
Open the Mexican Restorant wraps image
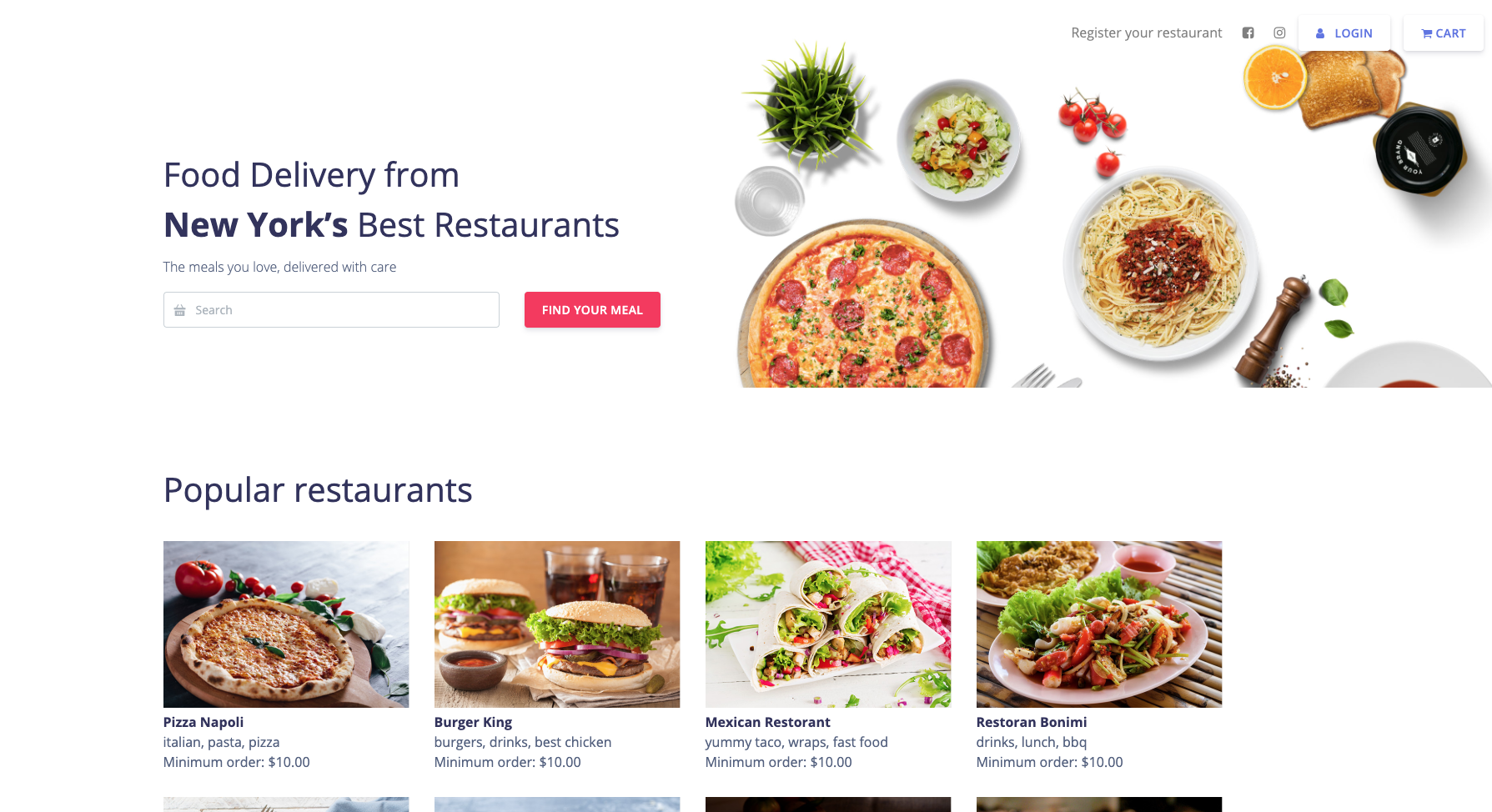(x=828, y=624)
